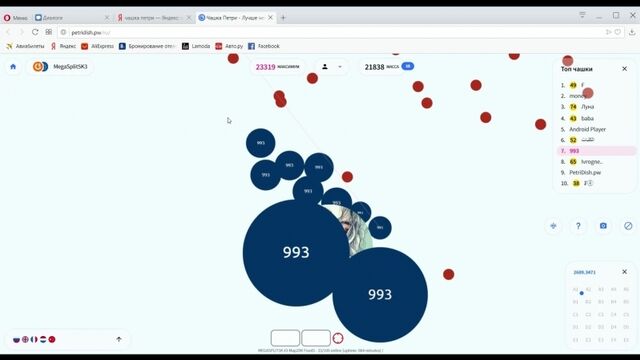640x360 pixels.
Task: Take a screenshot with the camera icon
Action: click(x=603, y=226)
